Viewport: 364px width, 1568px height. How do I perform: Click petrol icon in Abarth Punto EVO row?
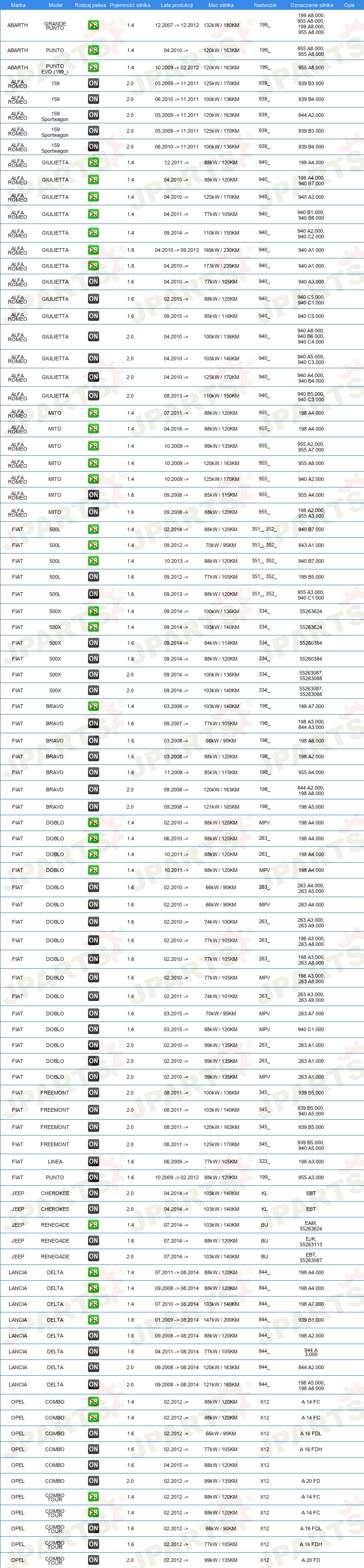click(93, 68)
